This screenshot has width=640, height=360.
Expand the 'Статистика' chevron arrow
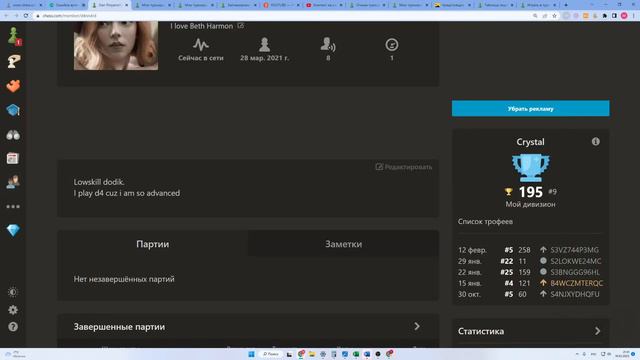pyautogui.click(x=598, y=331)
